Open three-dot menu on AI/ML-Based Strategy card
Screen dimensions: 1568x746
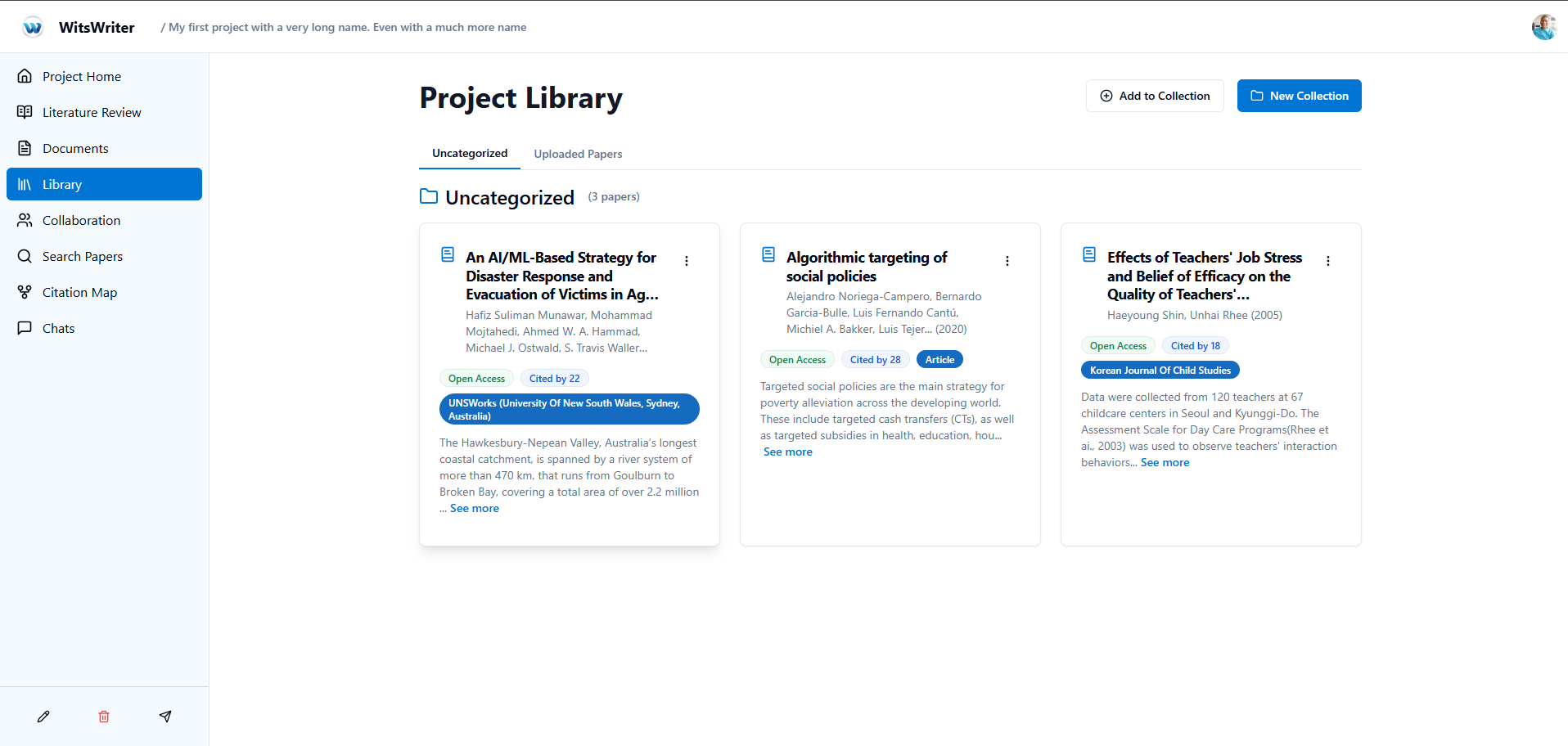tap(687, 261)
